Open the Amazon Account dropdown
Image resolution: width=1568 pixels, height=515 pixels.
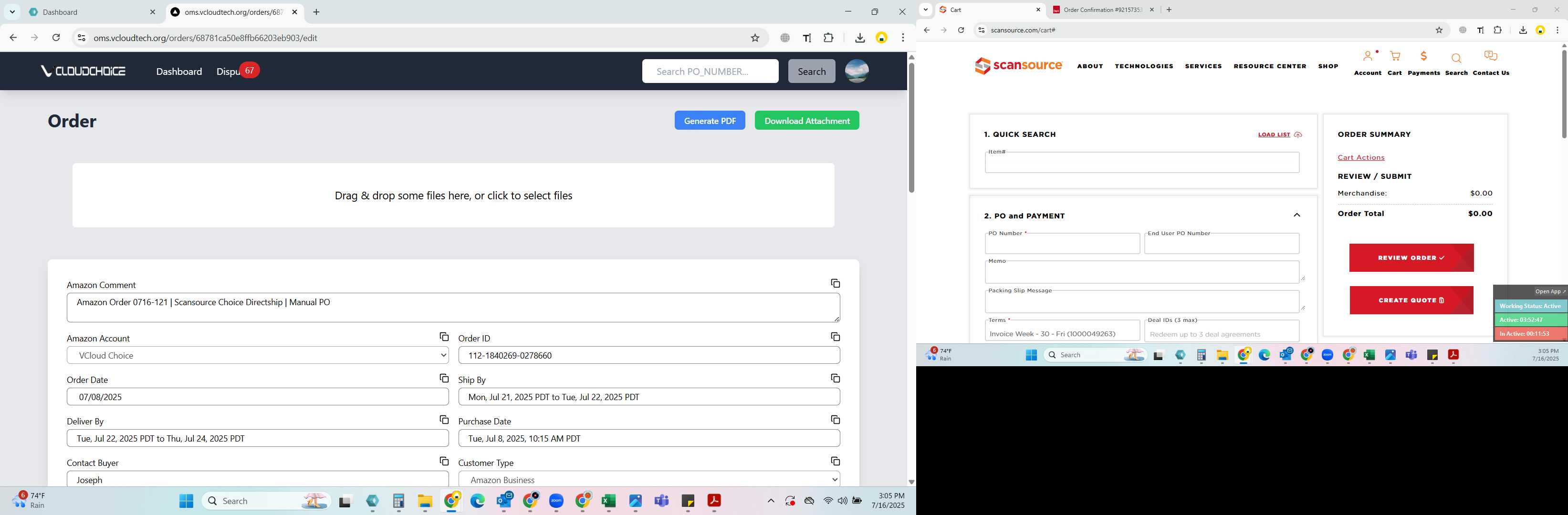point(258,355)
